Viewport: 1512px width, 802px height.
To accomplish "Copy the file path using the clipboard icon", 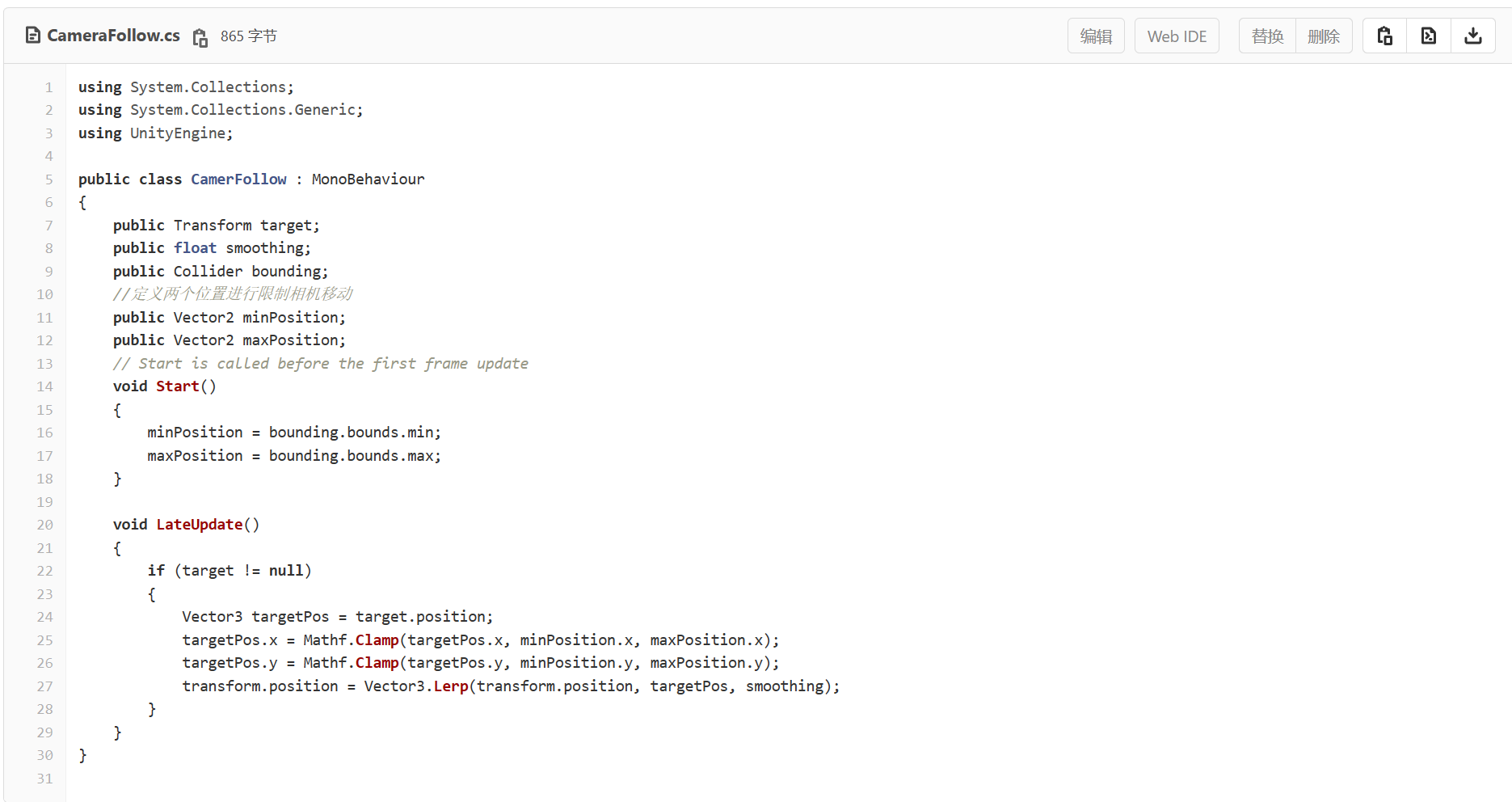I will click(200, 37).
